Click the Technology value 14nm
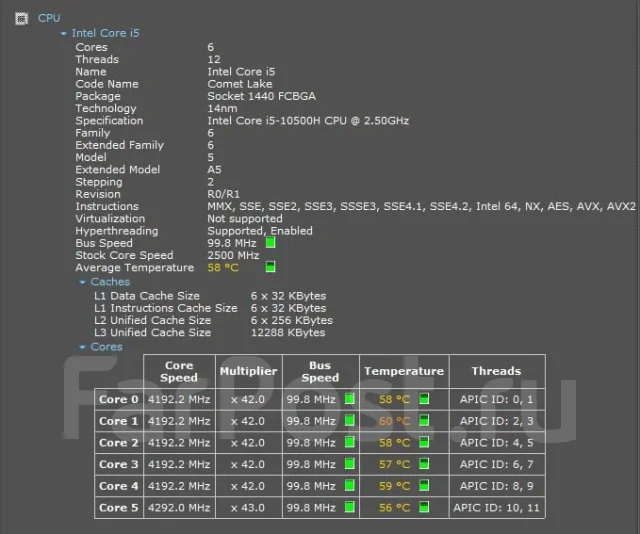This screenshot has height=534, width=640. coord(222,109)
